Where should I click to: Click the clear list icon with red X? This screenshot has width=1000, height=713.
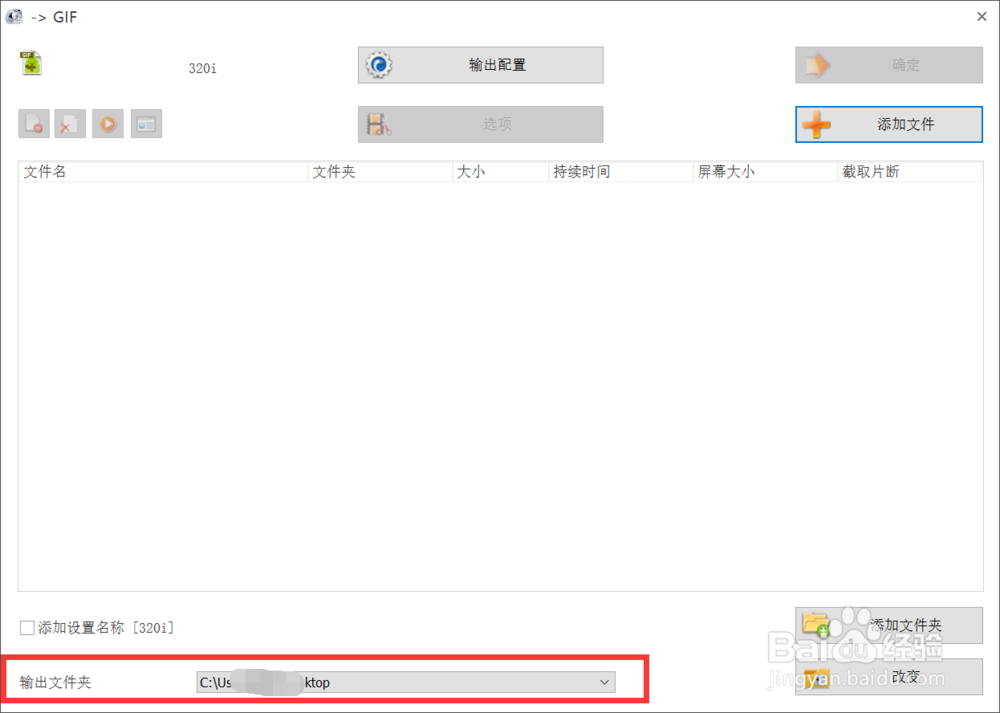click(x=70, y=124)
